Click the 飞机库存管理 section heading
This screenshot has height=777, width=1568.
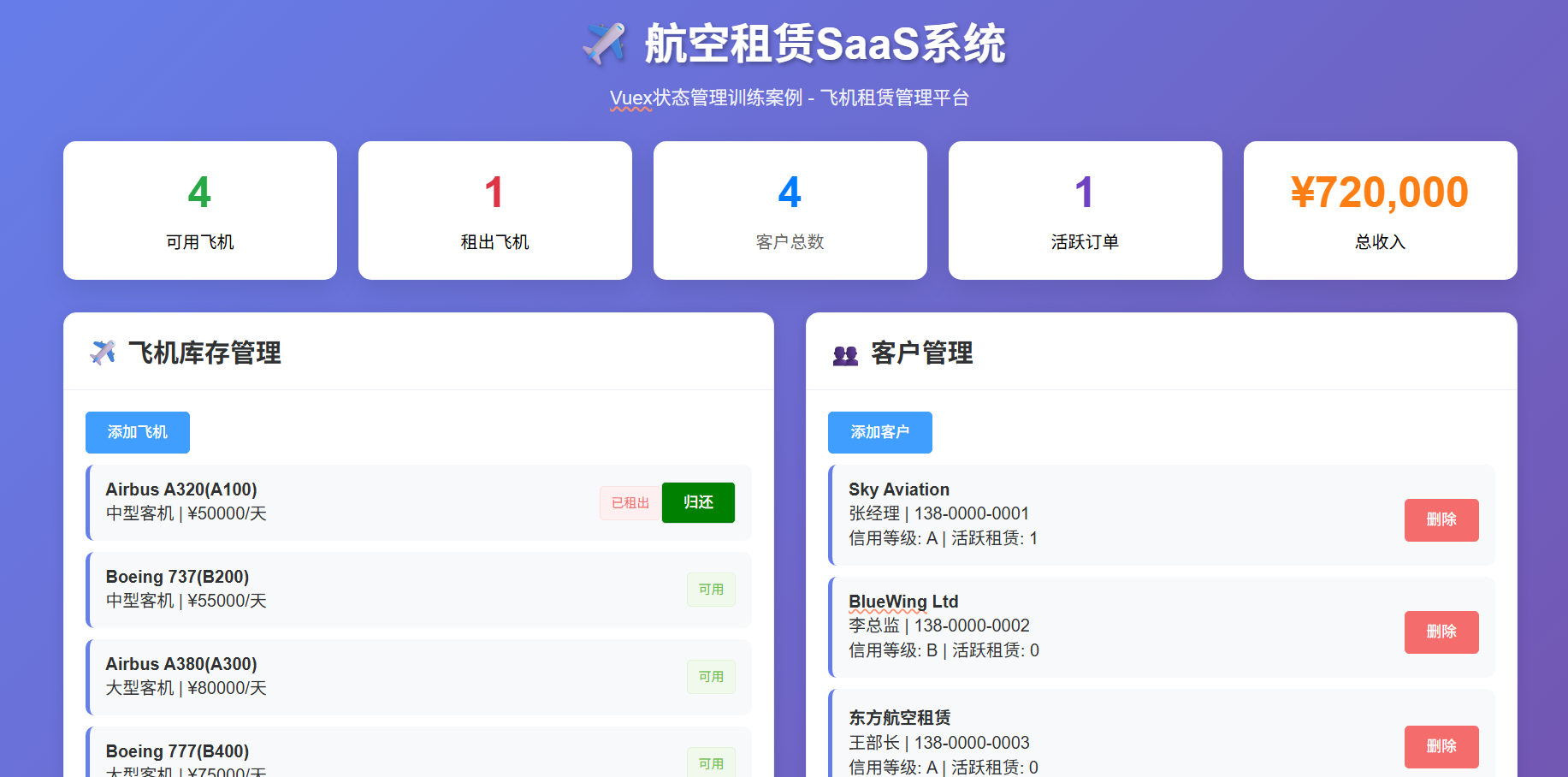click(204, 353)
